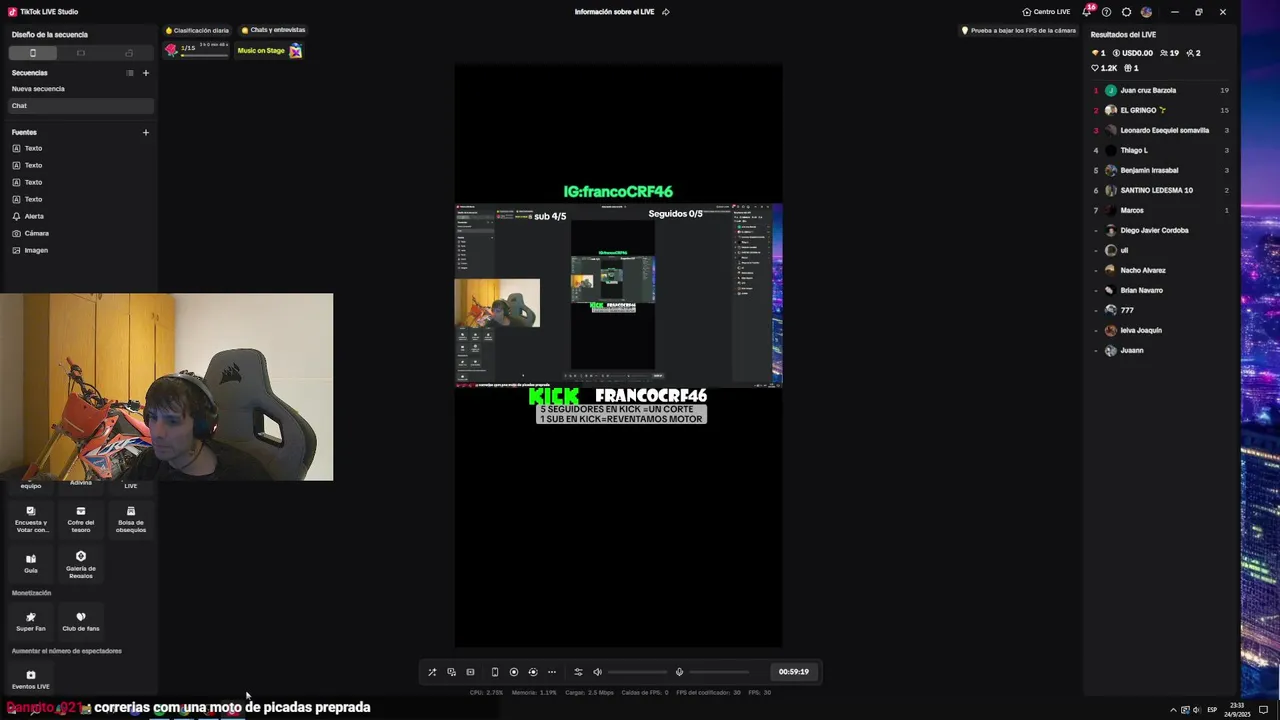
Task: Adjust the microphone volume slider
Action: point(719,672)
